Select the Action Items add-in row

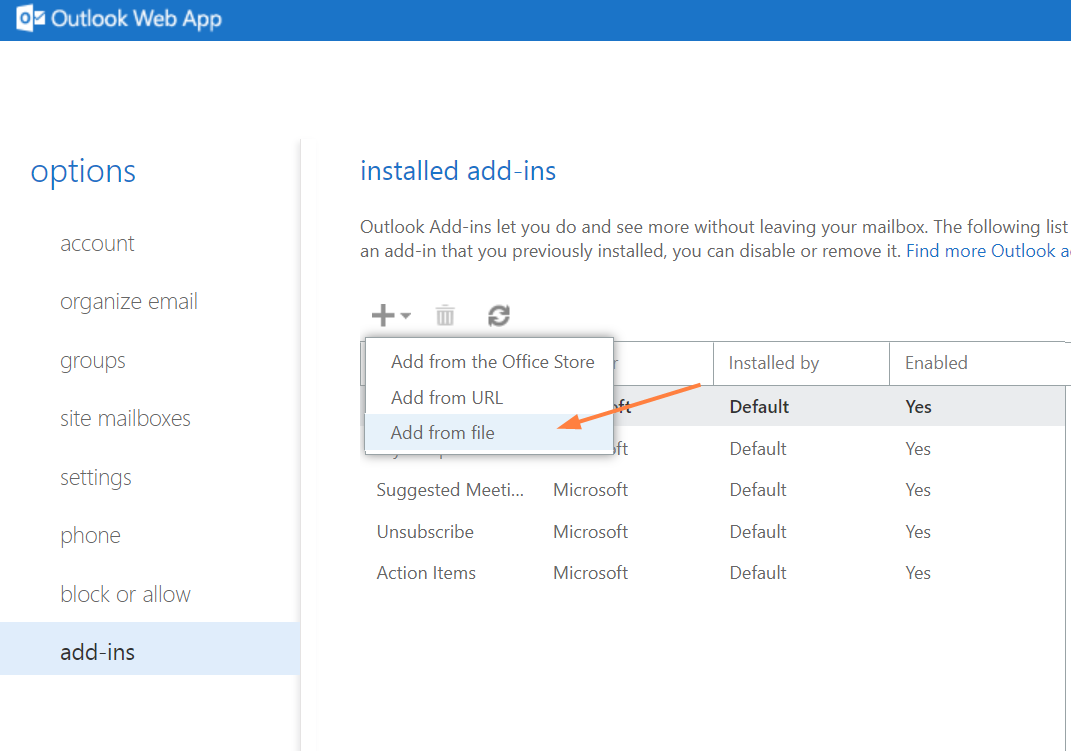coord(712,573)
